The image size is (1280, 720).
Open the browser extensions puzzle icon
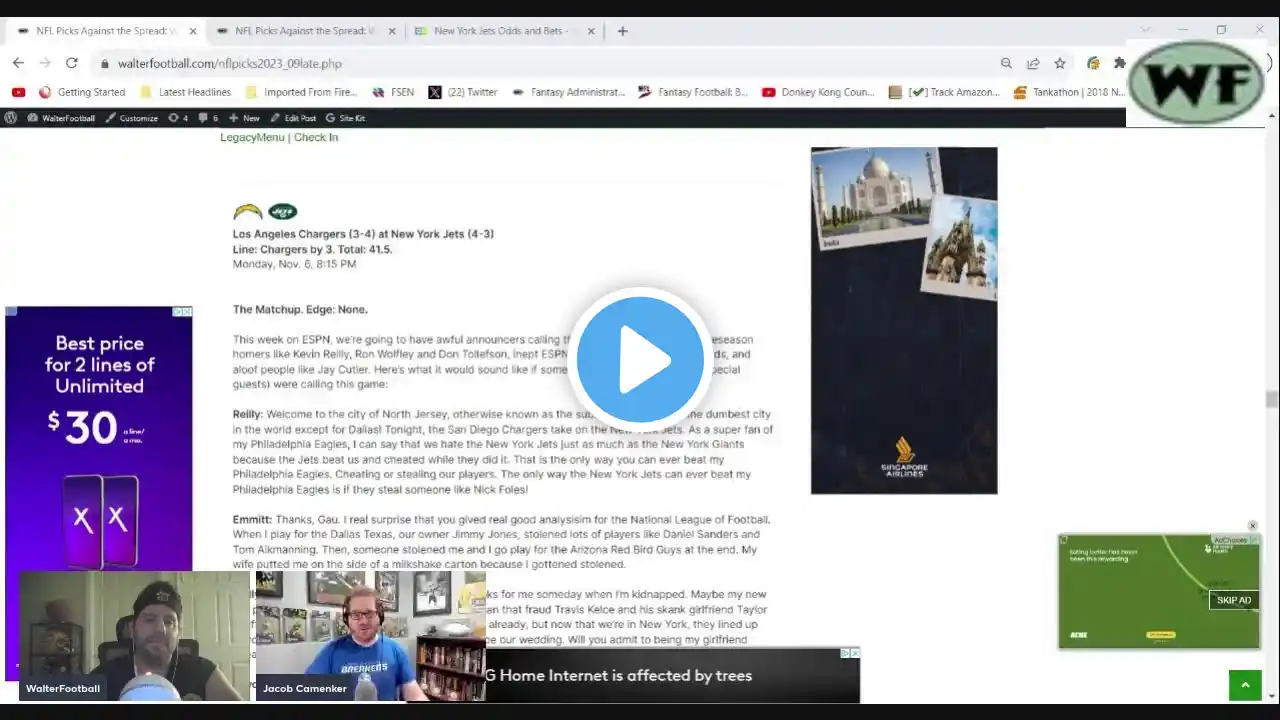pos(1119,63)
